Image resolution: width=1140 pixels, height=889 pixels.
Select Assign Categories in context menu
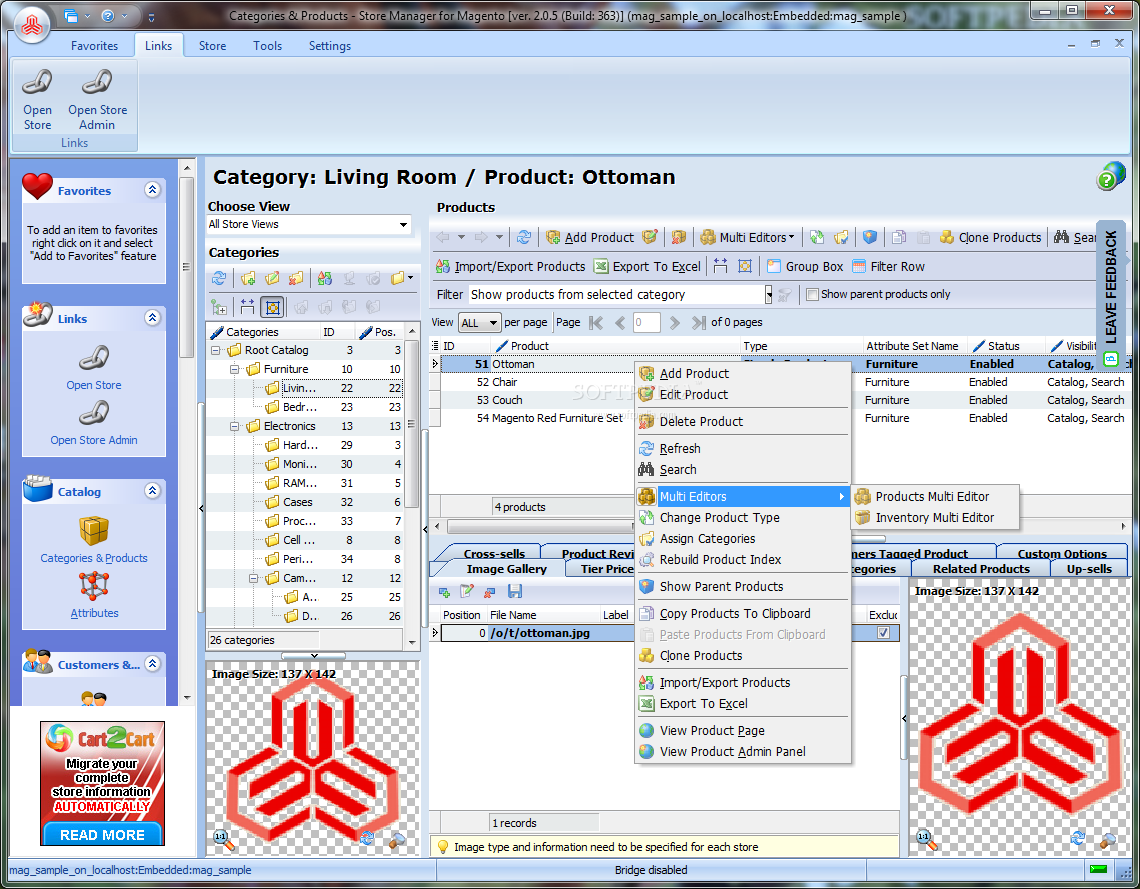(x=743, y=539)
